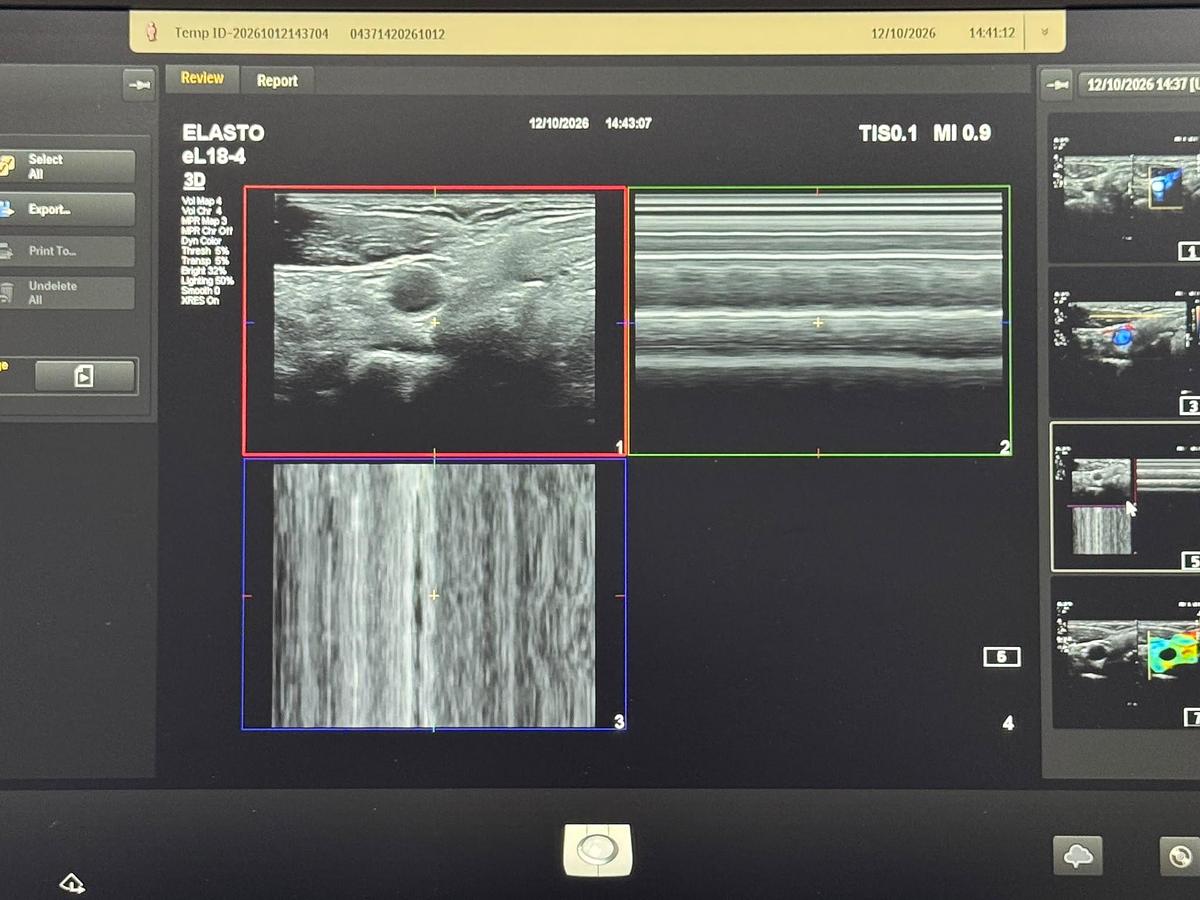Click the Vol Map 4 setting
The width and height of the screenshot is (1200, 900).
(202, 201)
